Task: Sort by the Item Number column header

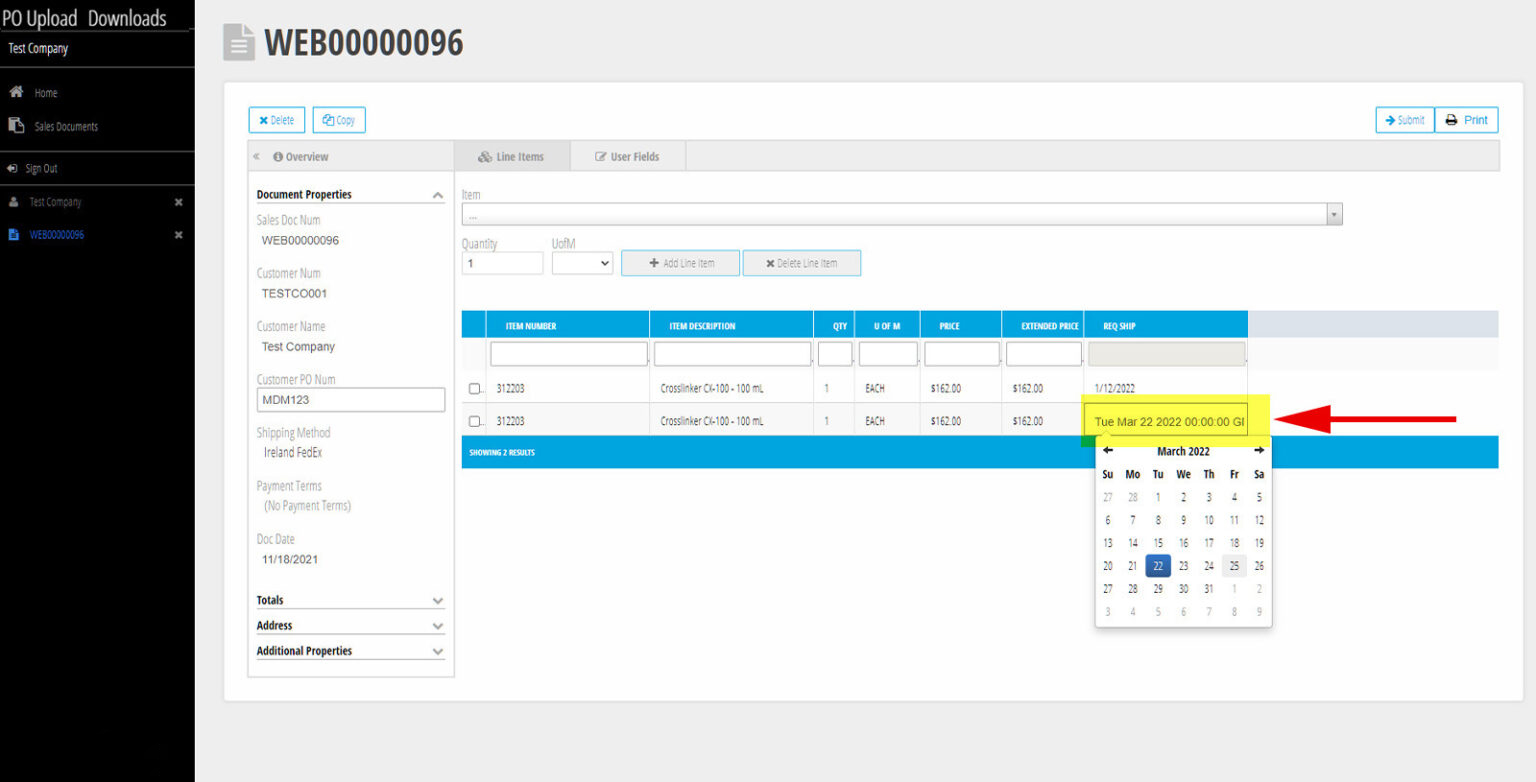Action: point(567,326)
